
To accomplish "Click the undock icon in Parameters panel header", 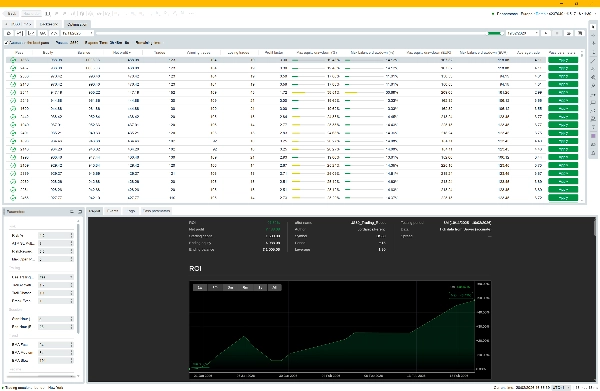I will (80, 211).
